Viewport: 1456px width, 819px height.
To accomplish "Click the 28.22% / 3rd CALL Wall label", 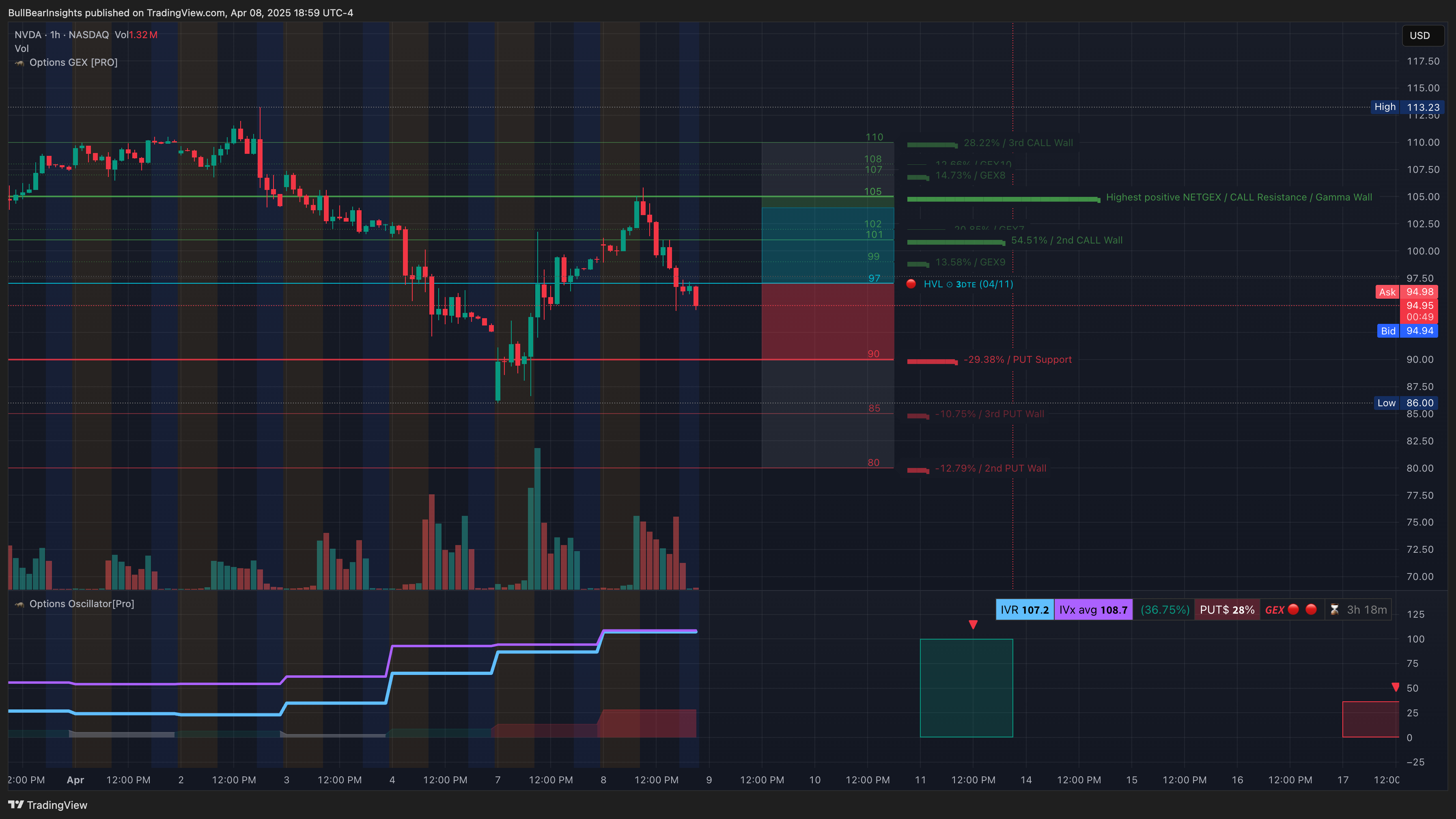I will tap(1018, 143).
